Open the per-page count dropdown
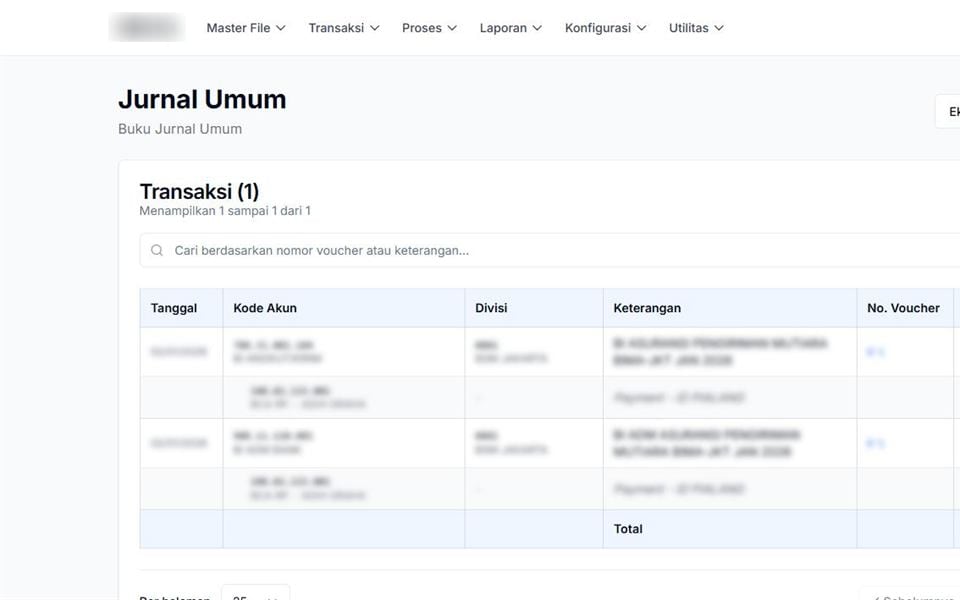The image size is (960, 600). click(255, 594)
